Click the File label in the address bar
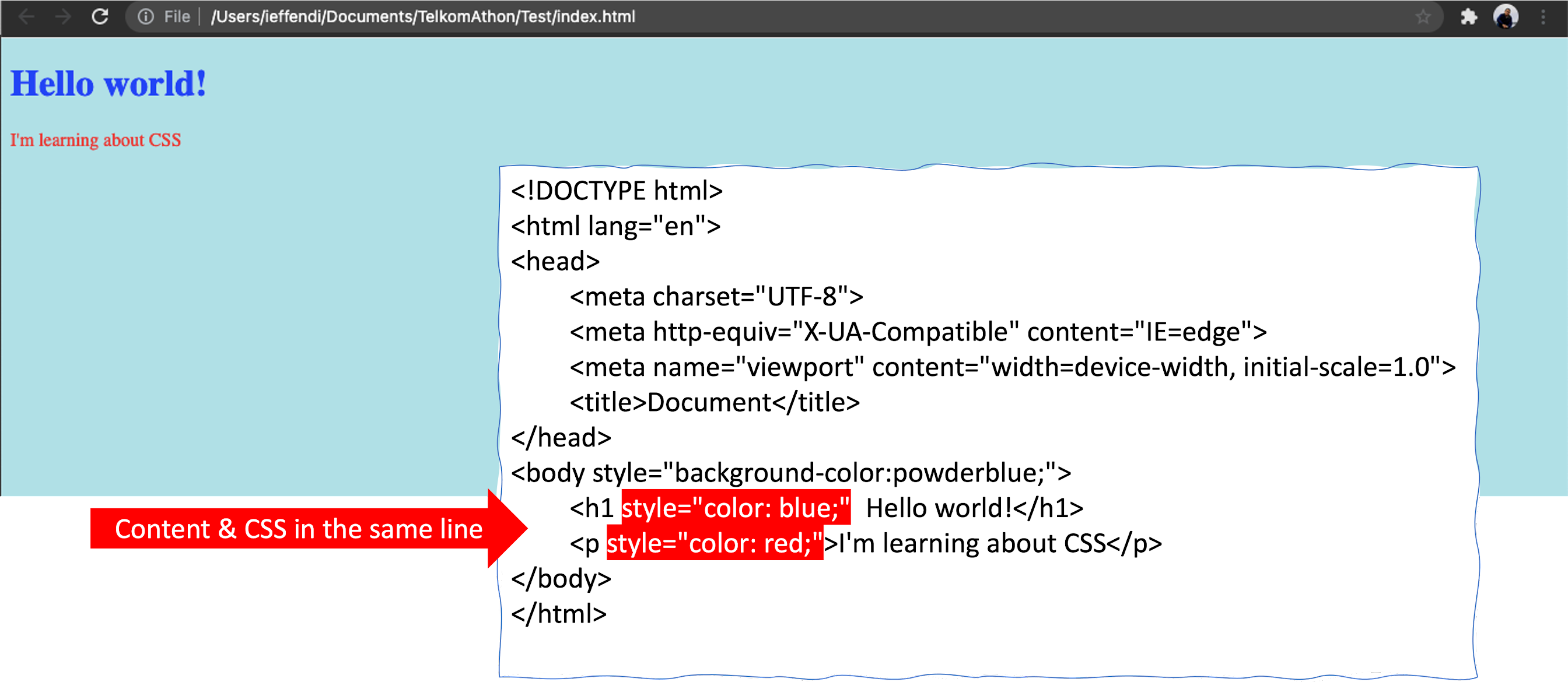 (177, 16)
